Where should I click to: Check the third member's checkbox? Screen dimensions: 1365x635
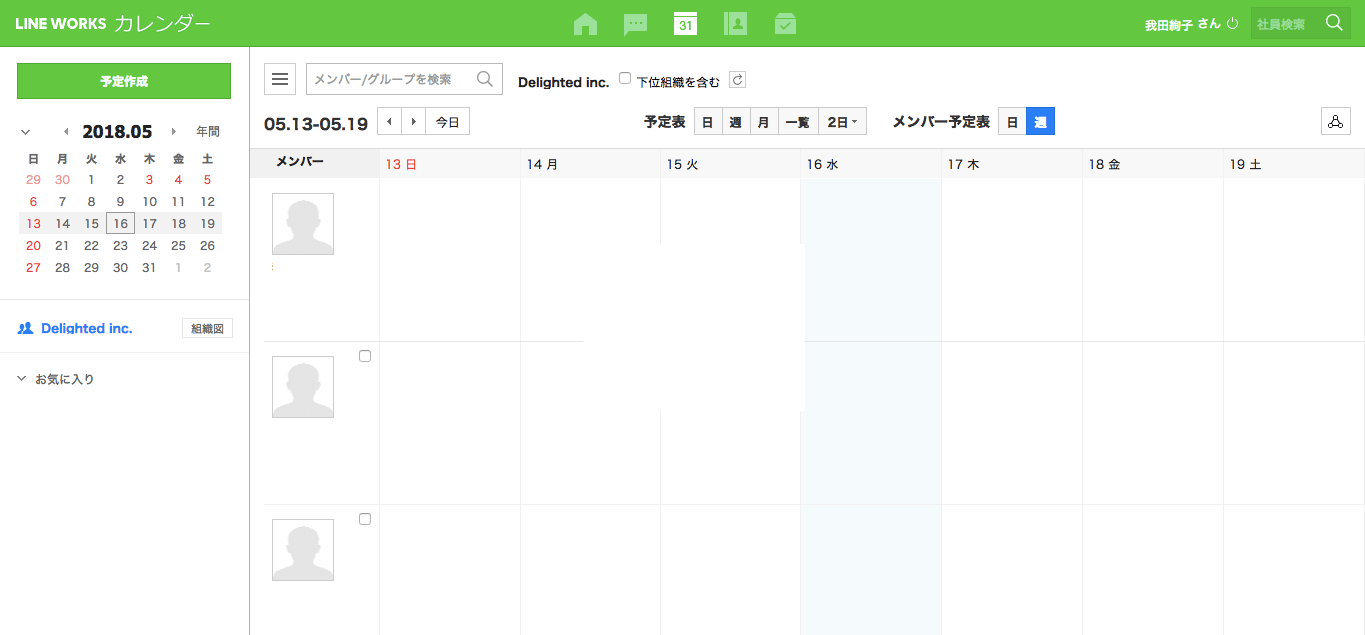365,519
